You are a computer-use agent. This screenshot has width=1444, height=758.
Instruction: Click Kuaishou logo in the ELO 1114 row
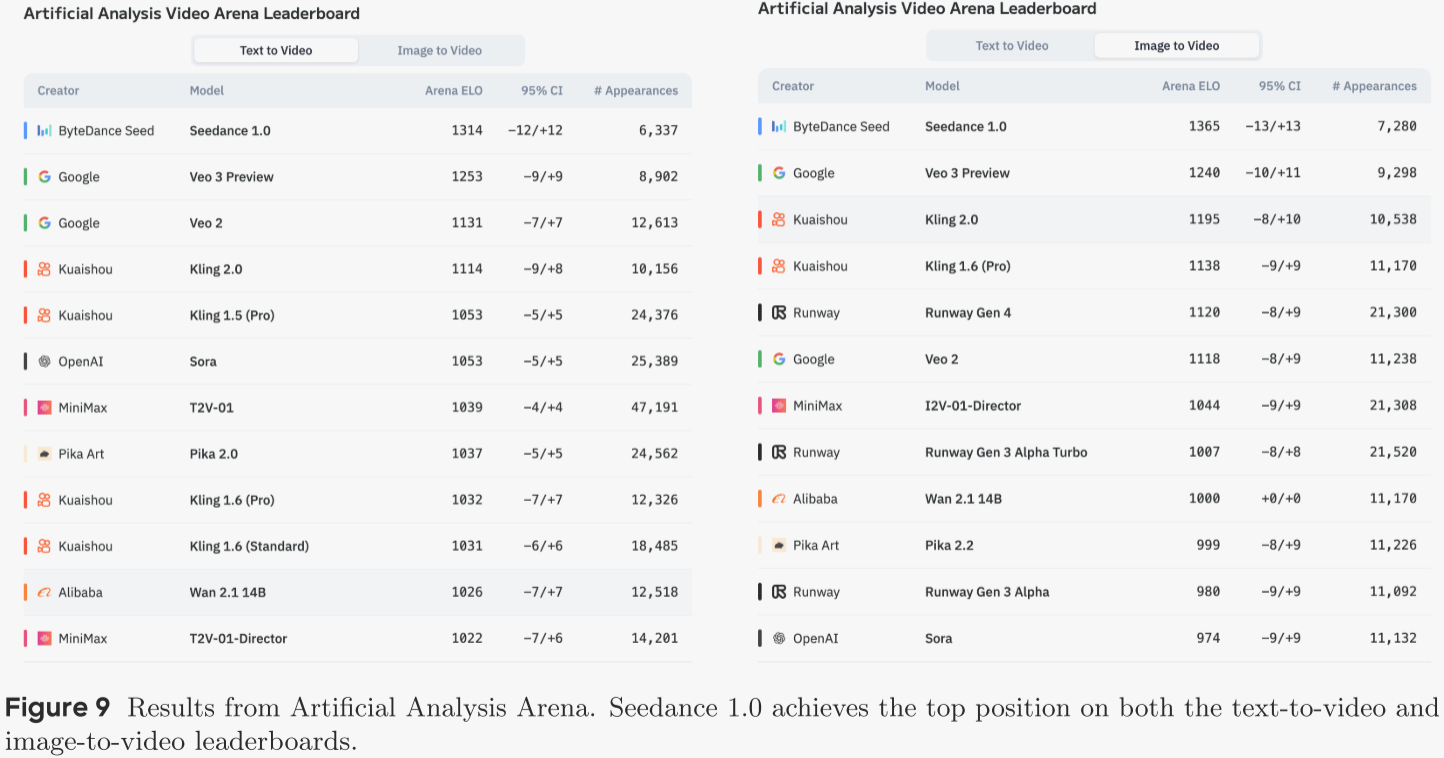[44, 269]
